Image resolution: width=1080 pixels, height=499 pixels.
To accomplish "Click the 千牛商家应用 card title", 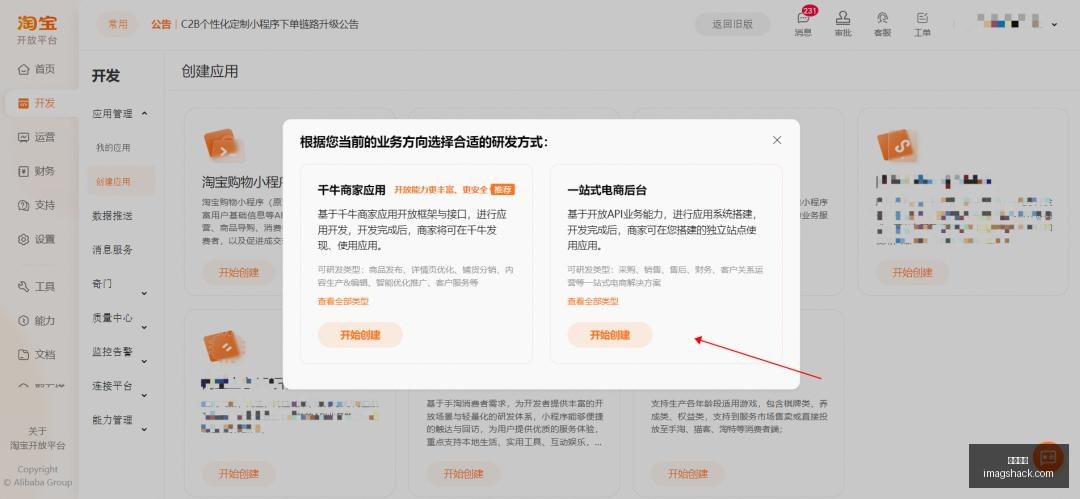I will pyautogui.click(x=351, y=190).
